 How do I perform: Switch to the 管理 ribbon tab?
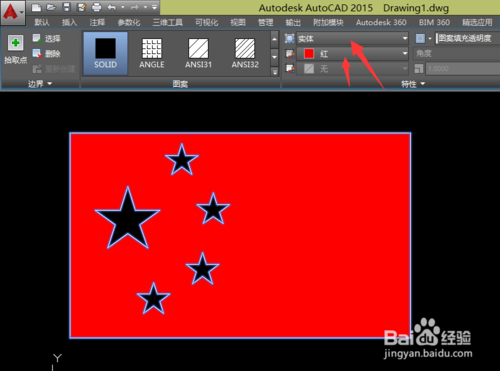pos(266,22)
